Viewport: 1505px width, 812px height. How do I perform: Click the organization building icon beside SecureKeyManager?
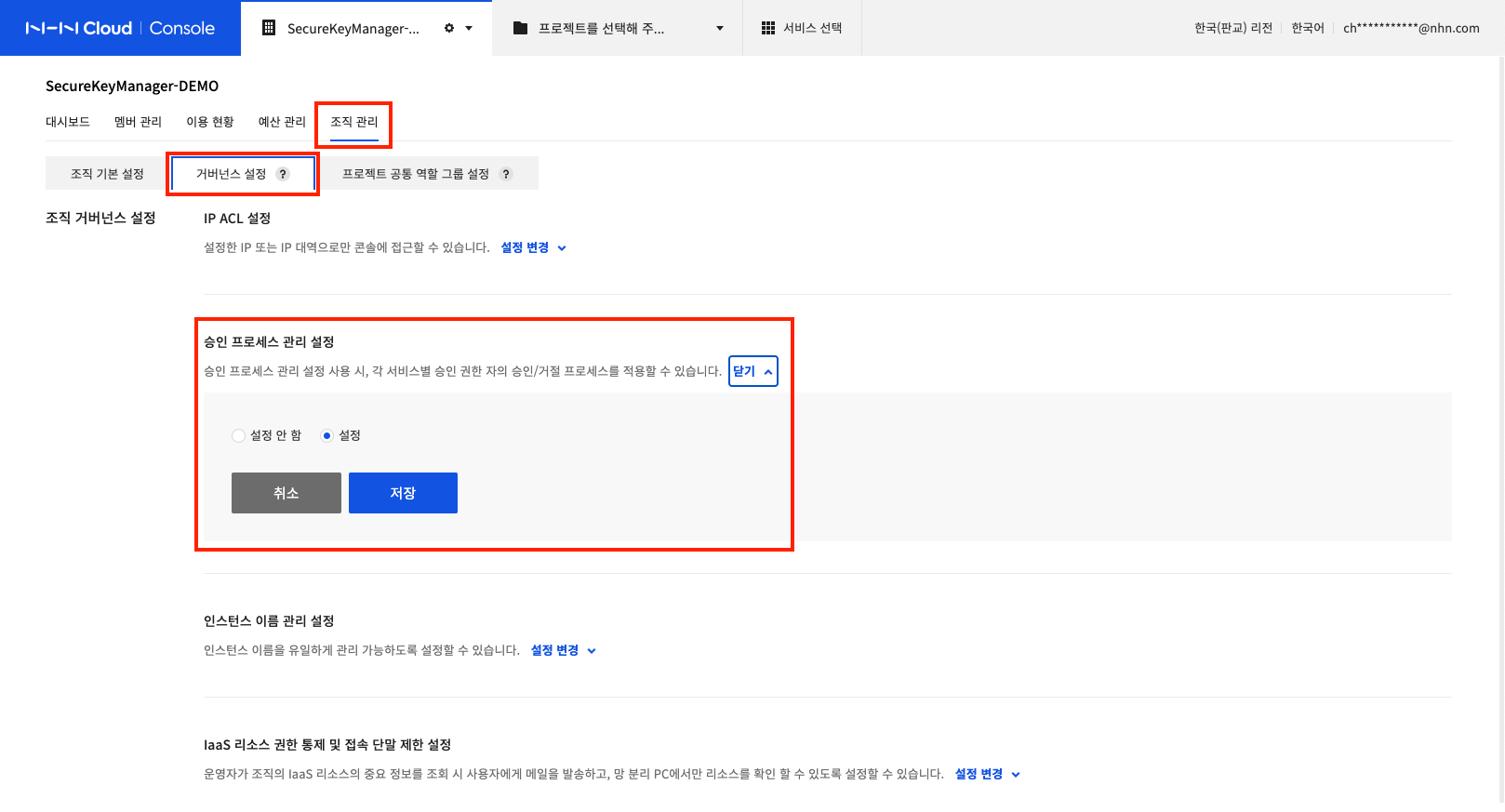point(269,28)
